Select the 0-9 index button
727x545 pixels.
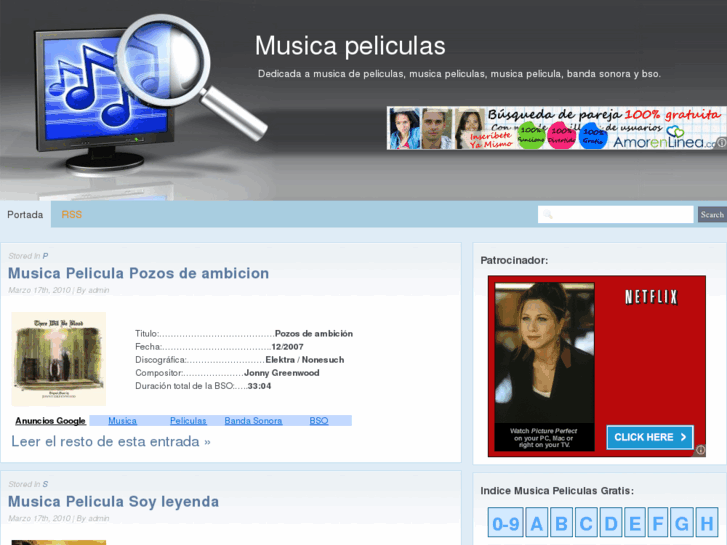[x=505, y=523]
